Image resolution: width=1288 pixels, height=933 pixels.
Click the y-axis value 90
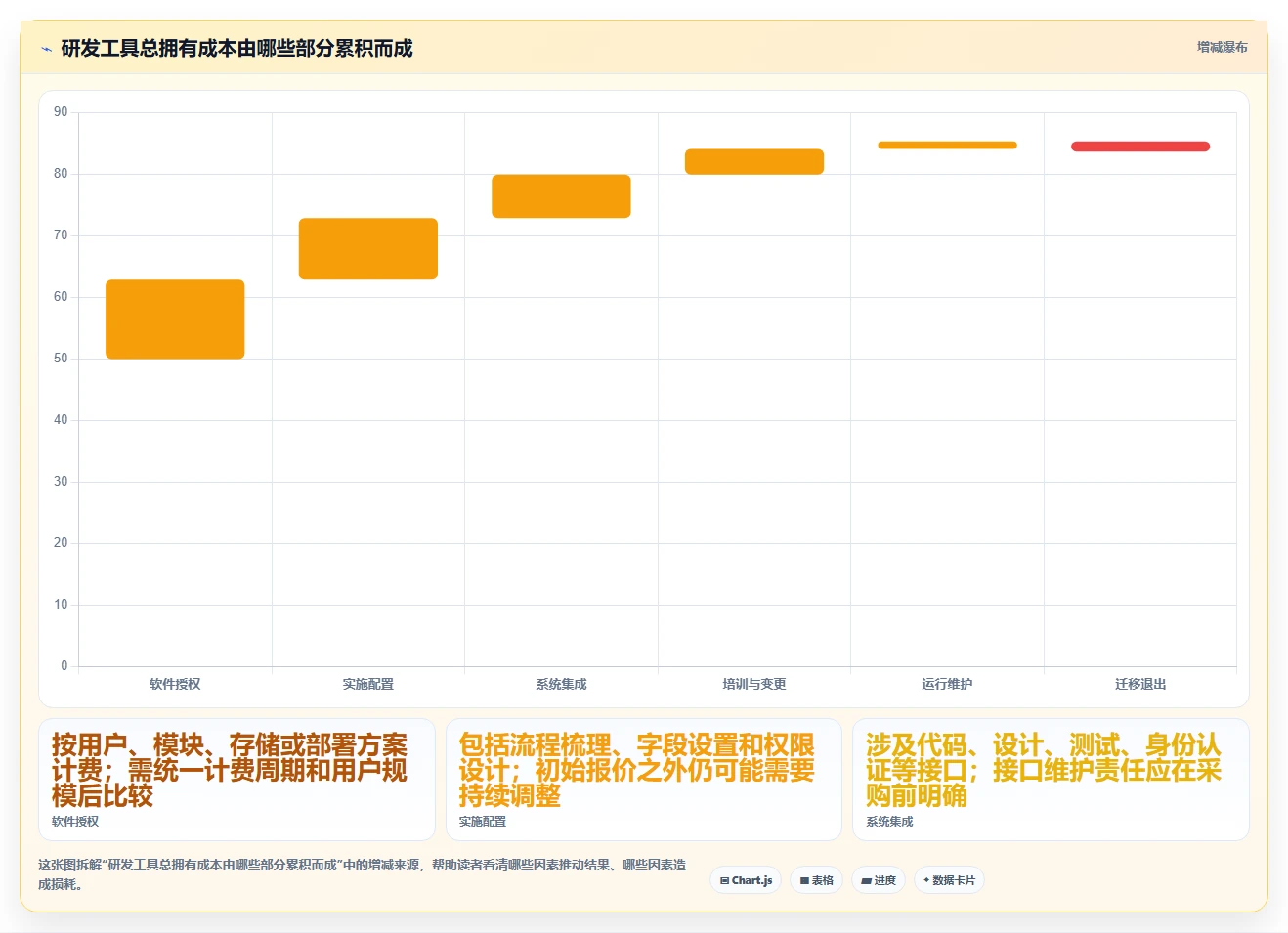[x=61, y=112]
